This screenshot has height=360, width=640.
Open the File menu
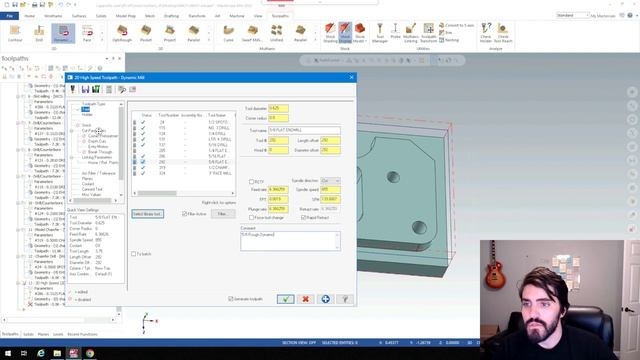(x=9, y=16)
